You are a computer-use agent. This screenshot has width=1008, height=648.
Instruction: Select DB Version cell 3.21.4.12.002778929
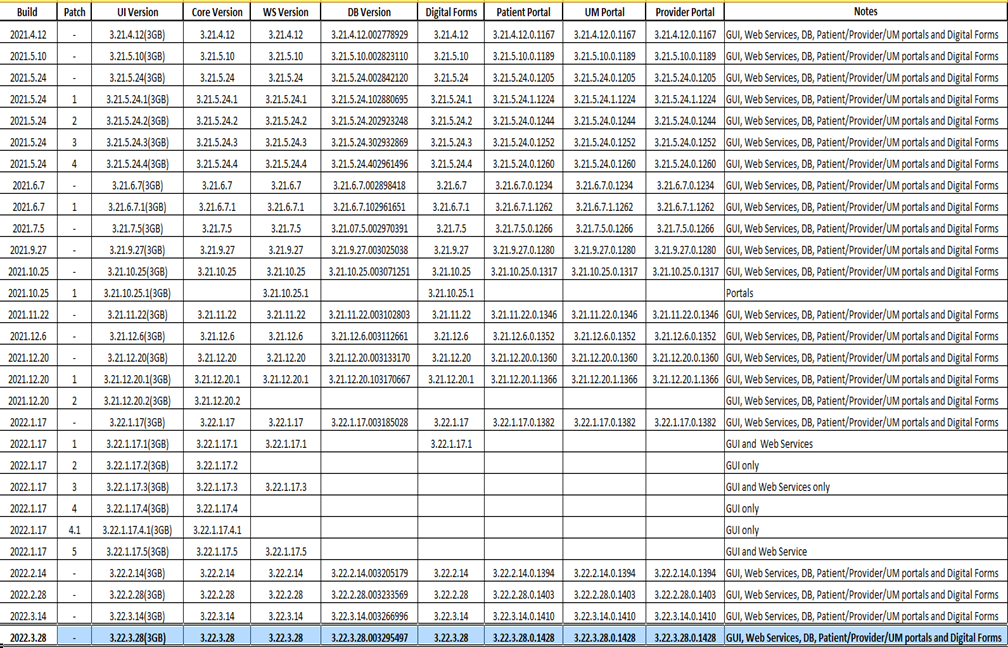pyautogui.click(x=369, y=34)
